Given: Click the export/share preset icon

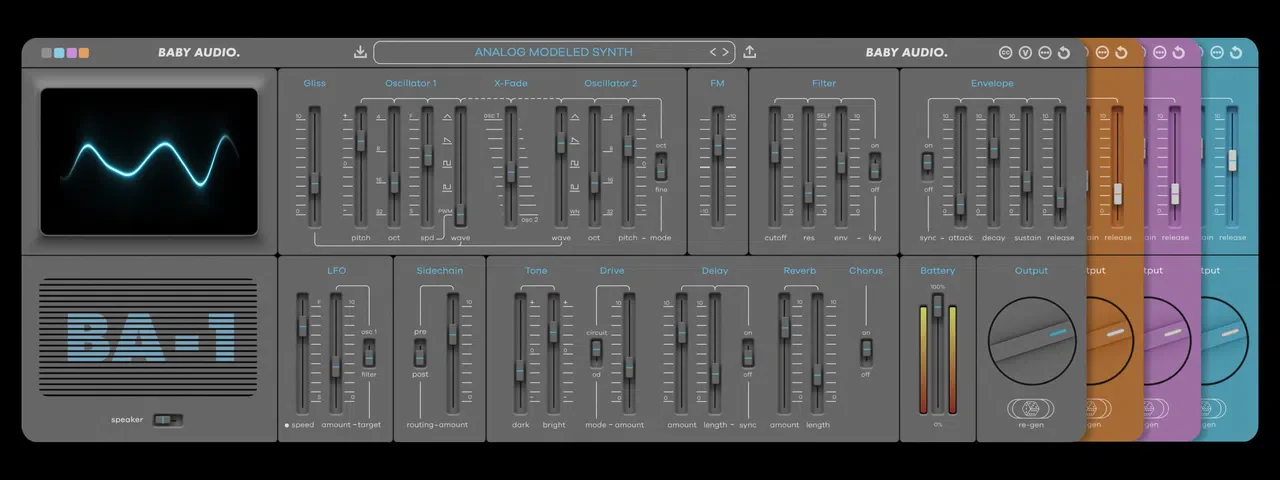Looking at the screenshot, I should (750, 52).
